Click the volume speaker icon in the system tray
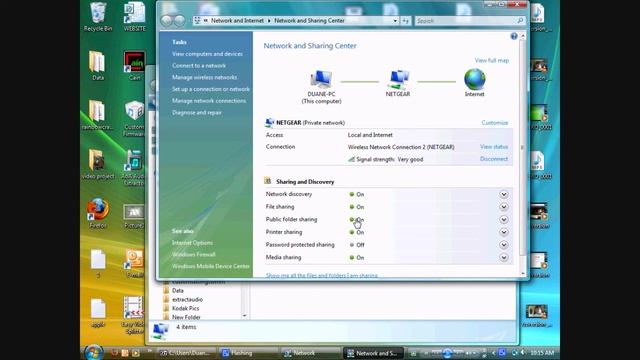 523,353
